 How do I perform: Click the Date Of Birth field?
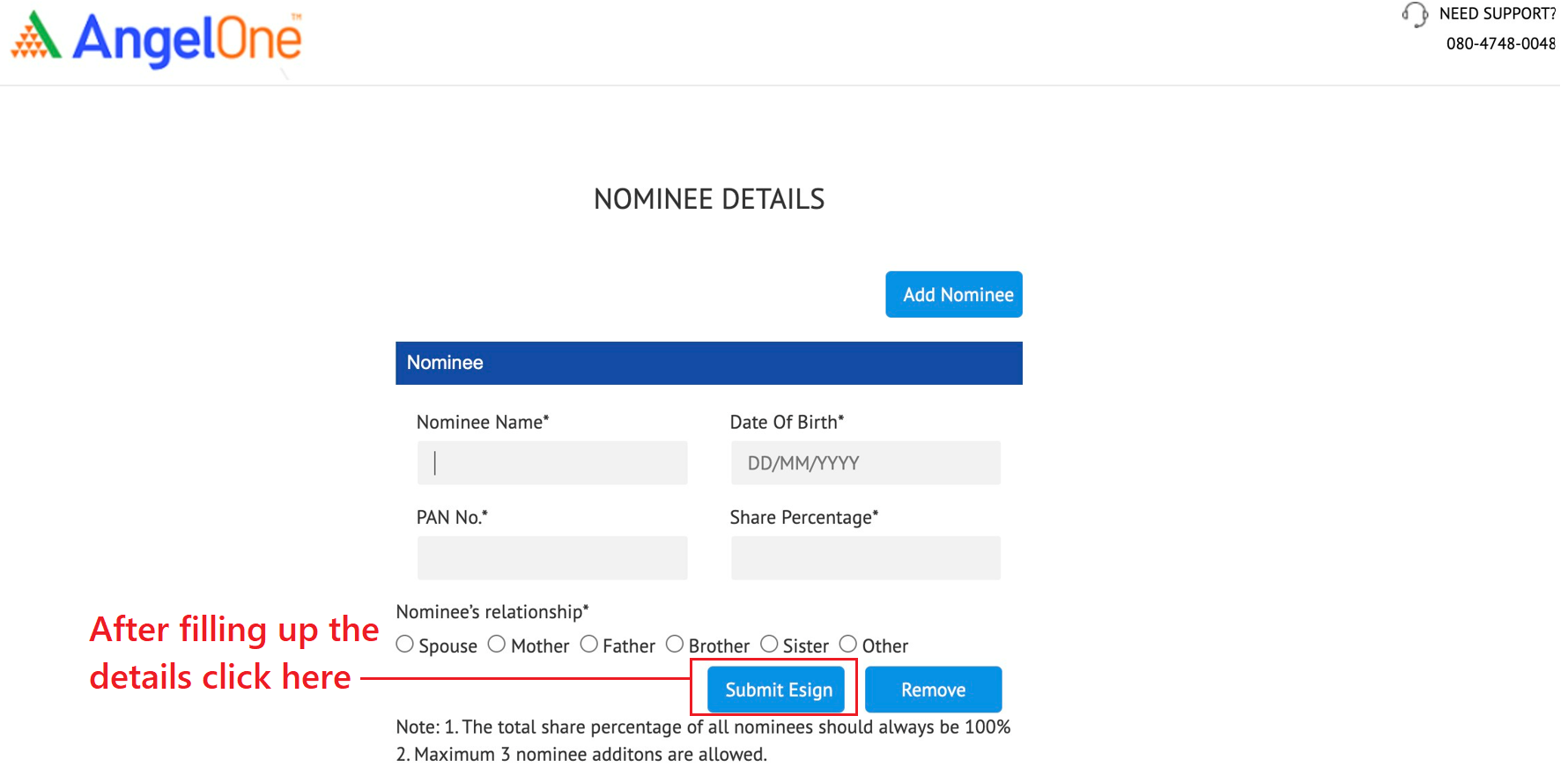865,463
